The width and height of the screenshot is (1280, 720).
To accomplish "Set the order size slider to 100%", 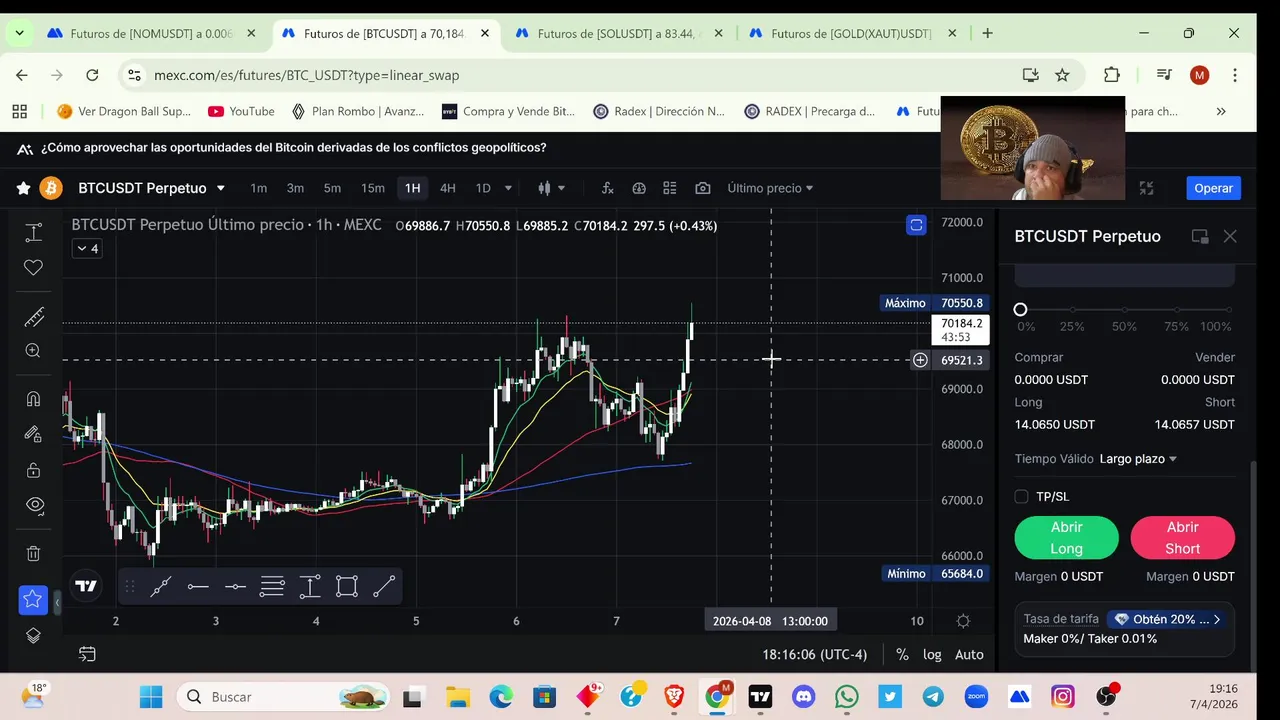I will click(1229, 310).
